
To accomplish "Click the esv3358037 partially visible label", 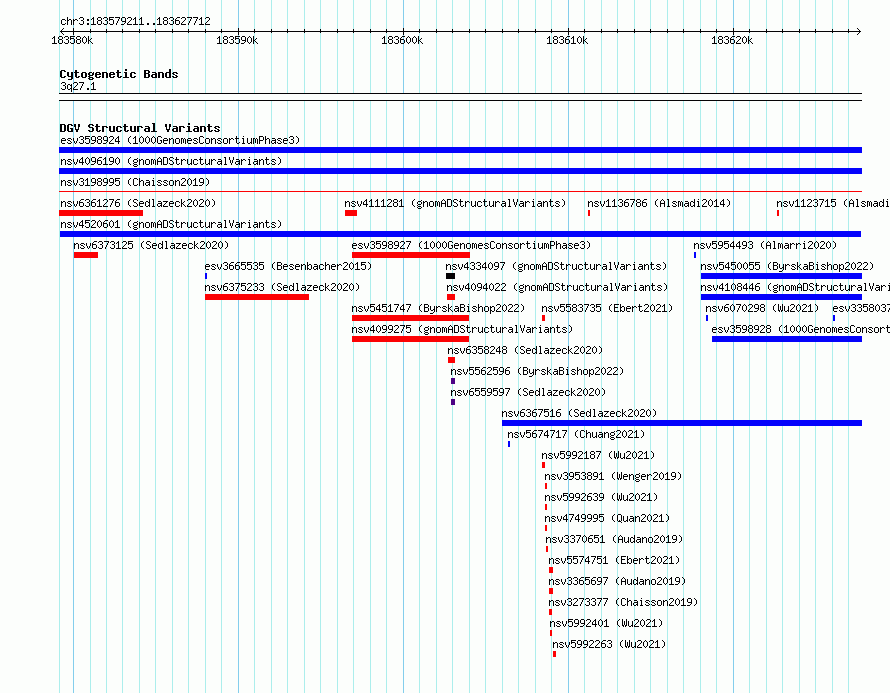I will pyautogui.click(x=861, y=308).
